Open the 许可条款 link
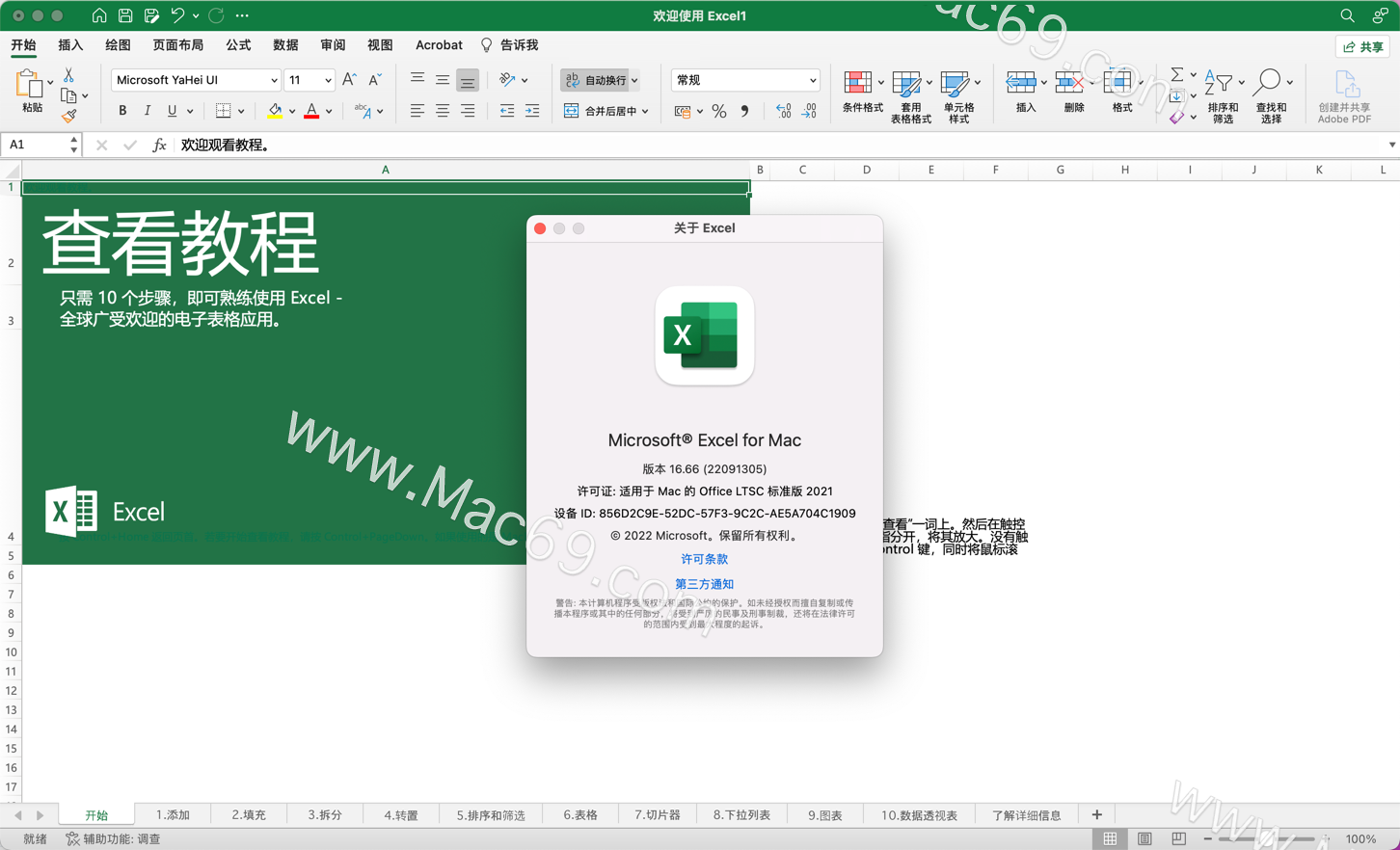 pos(704,559)
